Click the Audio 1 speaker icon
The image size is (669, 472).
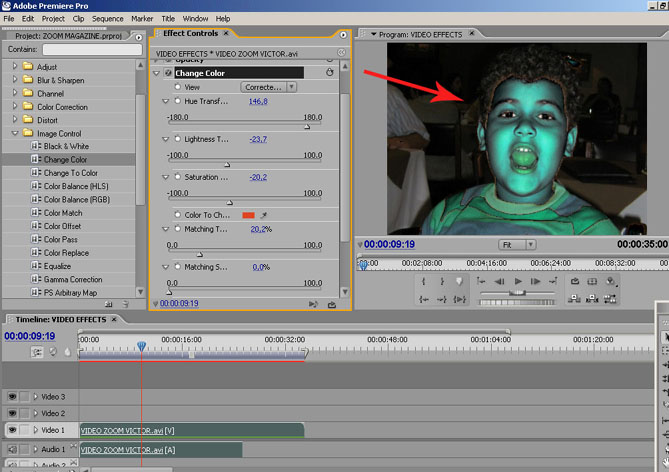point(13,450)
